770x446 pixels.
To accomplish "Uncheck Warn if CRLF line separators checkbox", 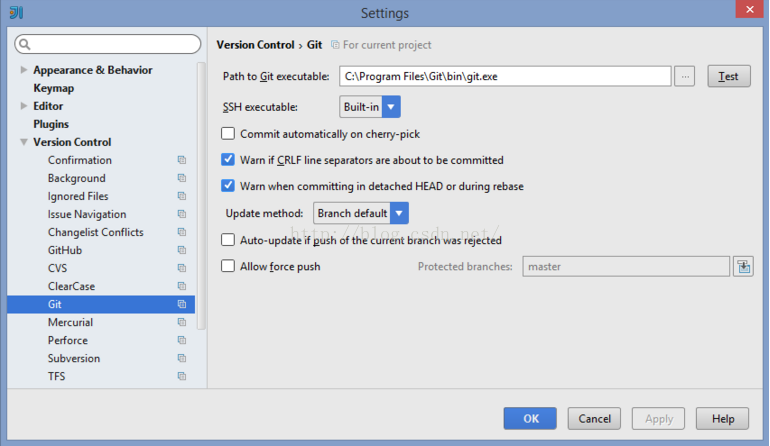I will (x=228, y=160).
